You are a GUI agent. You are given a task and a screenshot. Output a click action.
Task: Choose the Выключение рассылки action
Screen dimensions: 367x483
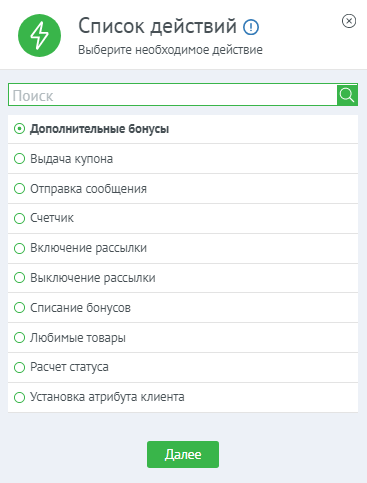tap(183, 278)
